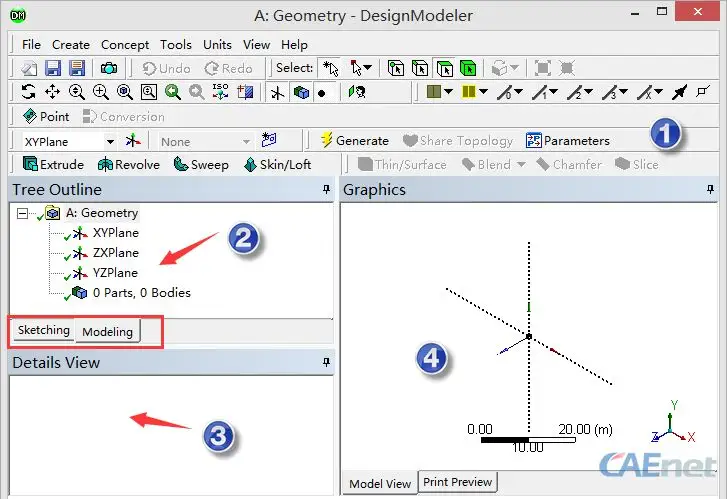Screen dimensions: 727x499
Task: Save the project using the first blue disk icon
Action: [x=53, y=69]
